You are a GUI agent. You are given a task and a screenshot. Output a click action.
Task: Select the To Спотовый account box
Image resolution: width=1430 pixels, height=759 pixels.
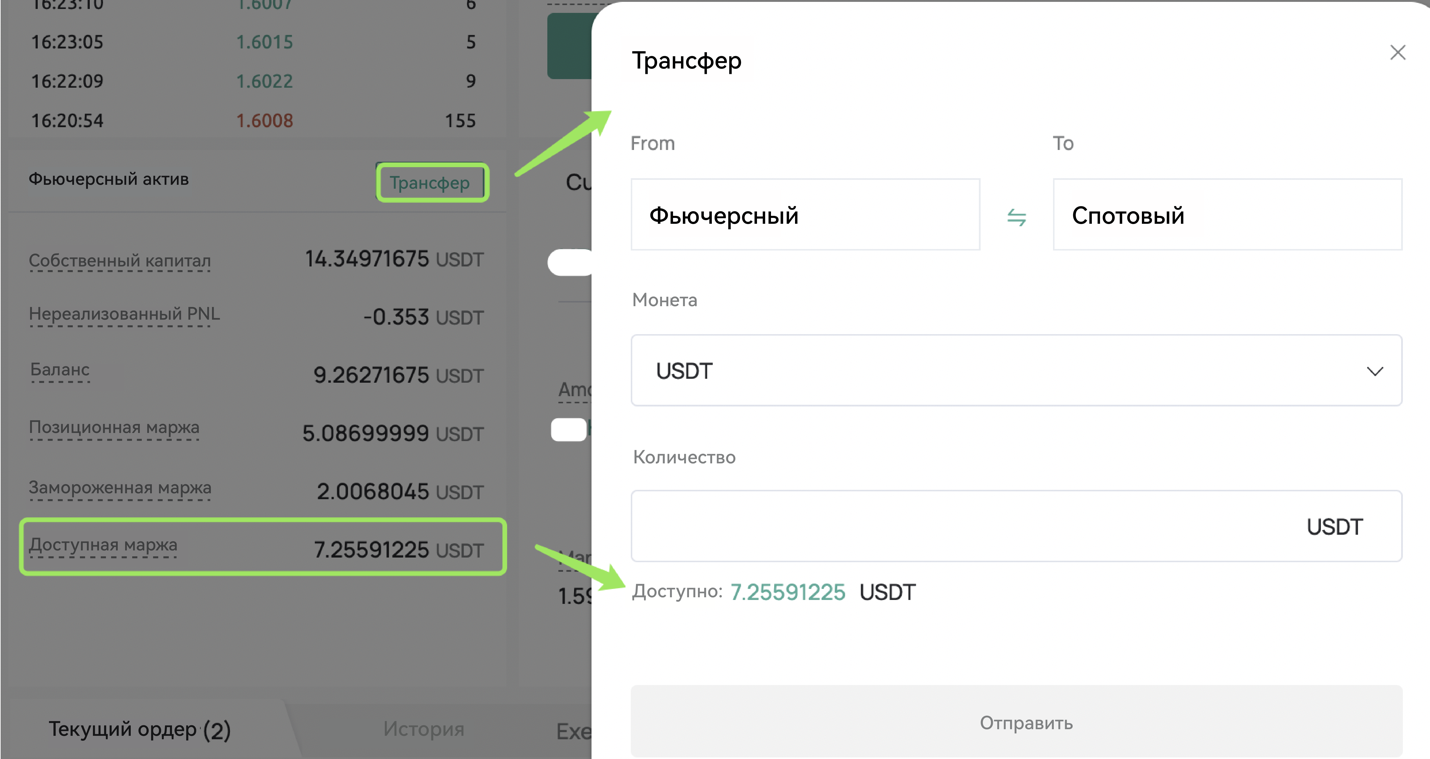pyautogui.click(x=1227, y=215)
